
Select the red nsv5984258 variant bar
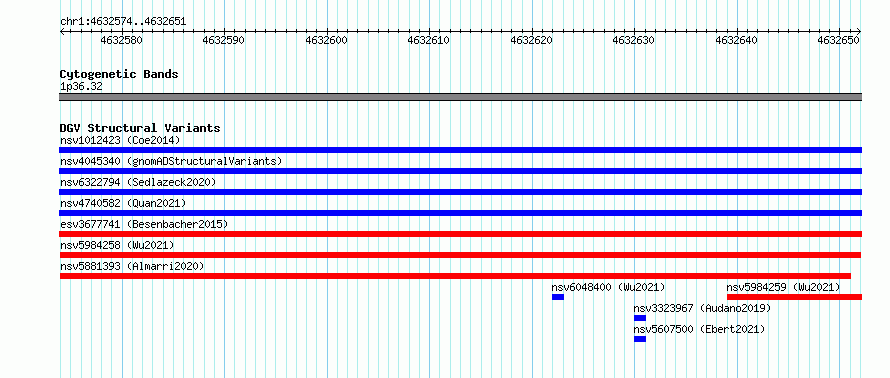(460, 255)
